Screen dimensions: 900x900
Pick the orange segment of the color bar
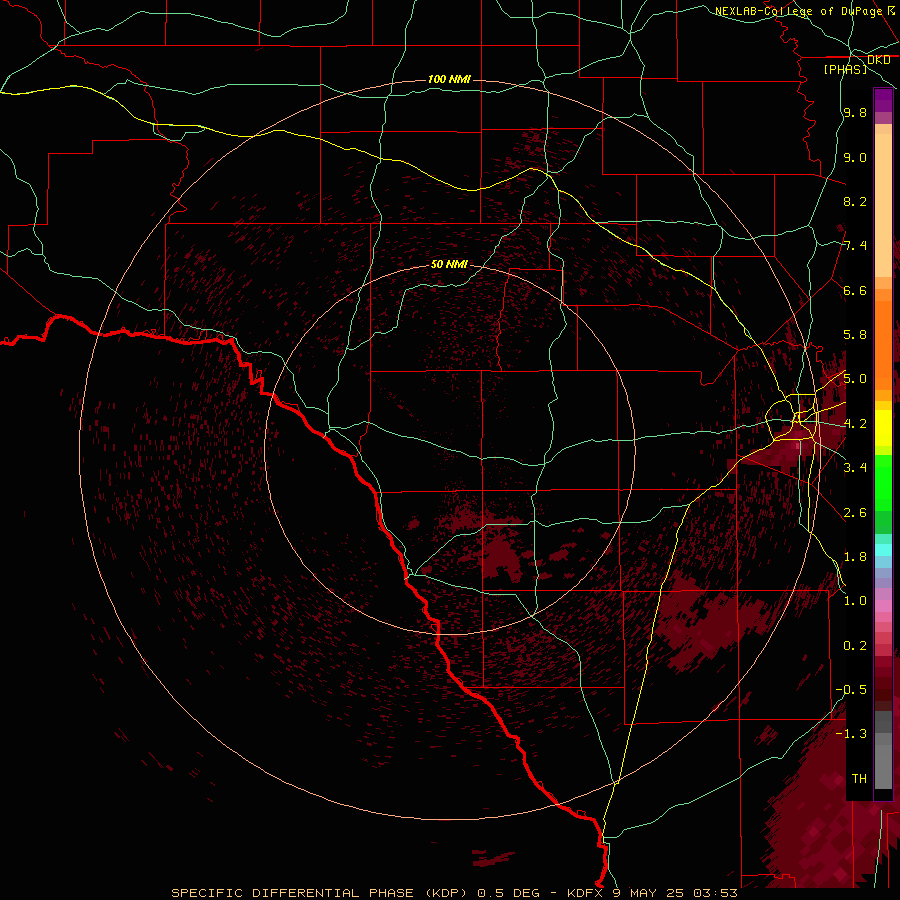pos(883,346)
